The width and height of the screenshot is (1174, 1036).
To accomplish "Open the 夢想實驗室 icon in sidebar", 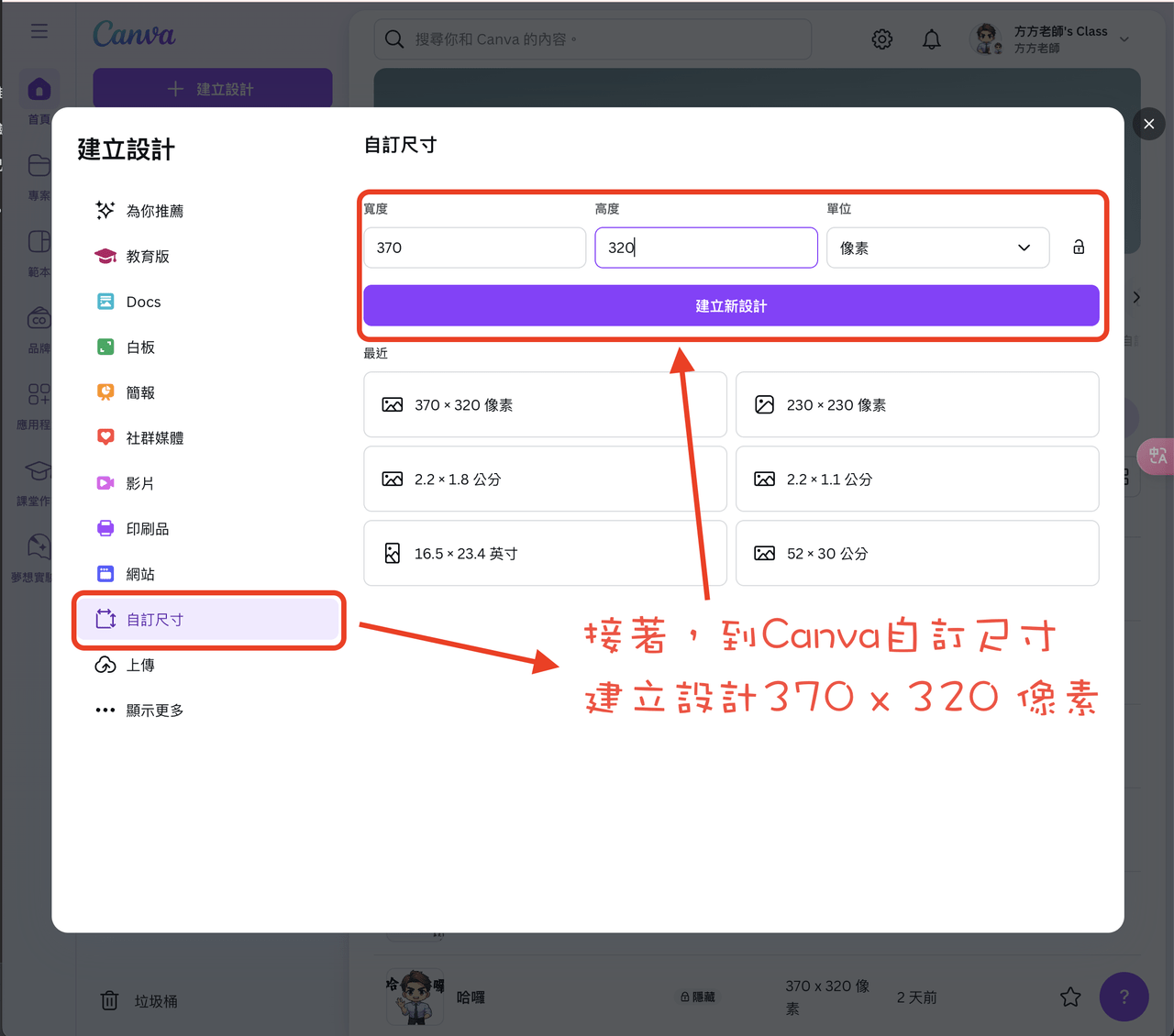I will pos(39,546).
